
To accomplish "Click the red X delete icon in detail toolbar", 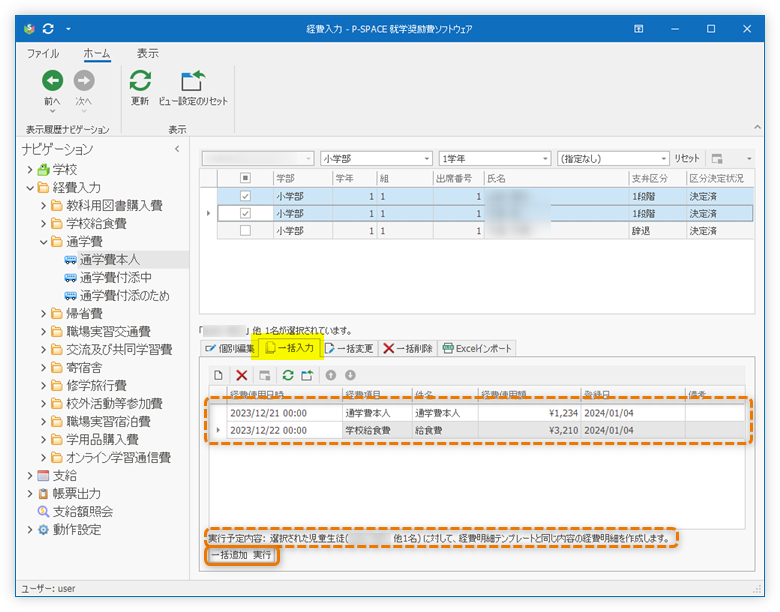I will (242, 375).
